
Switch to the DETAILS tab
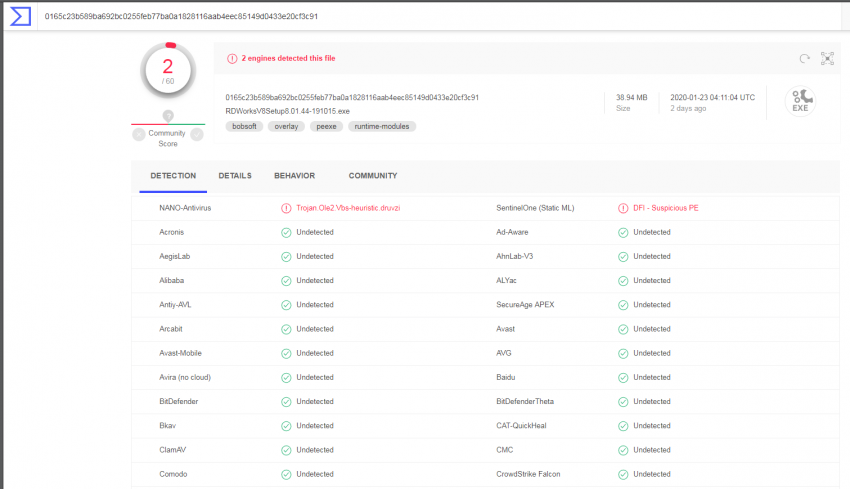[235, 176]
